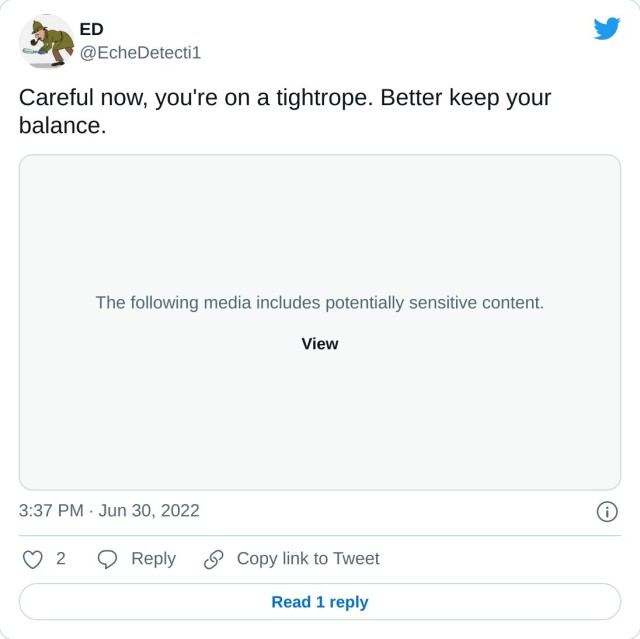Screen dimensions: 640x639
Task: Click the 3:37 PM time text
Action: 51,511
